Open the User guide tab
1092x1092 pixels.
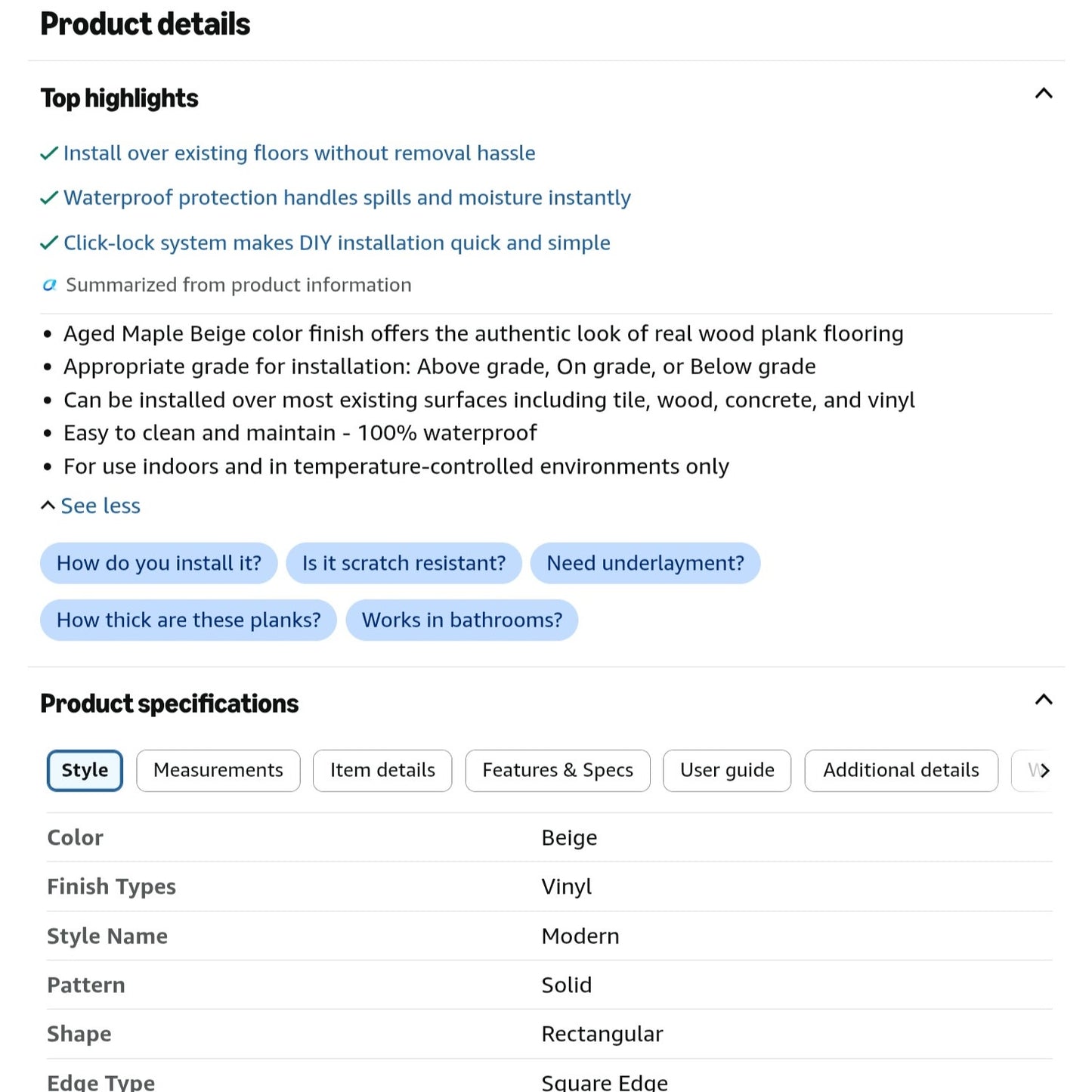coord(727,770)
